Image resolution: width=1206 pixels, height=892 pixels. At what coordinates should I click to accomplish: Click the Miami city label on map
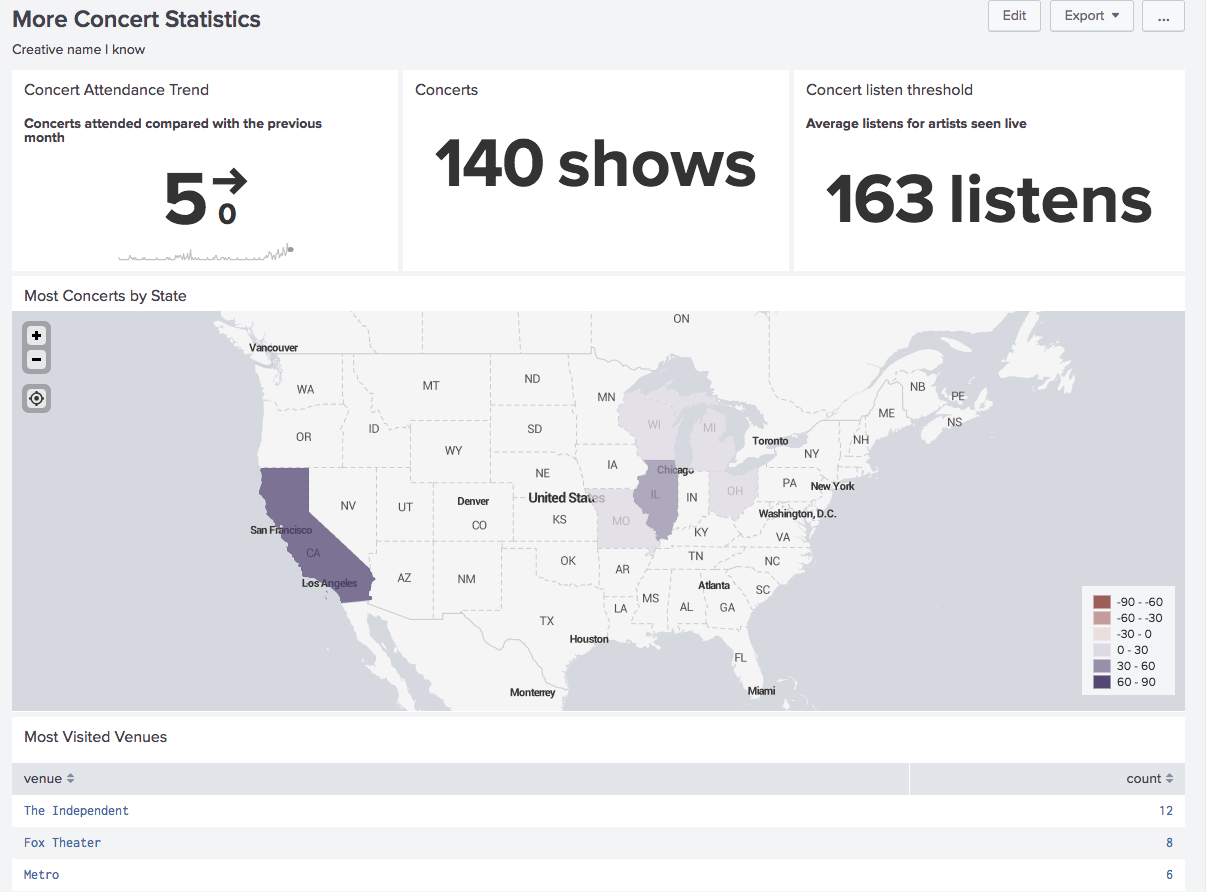pos(761,691)
